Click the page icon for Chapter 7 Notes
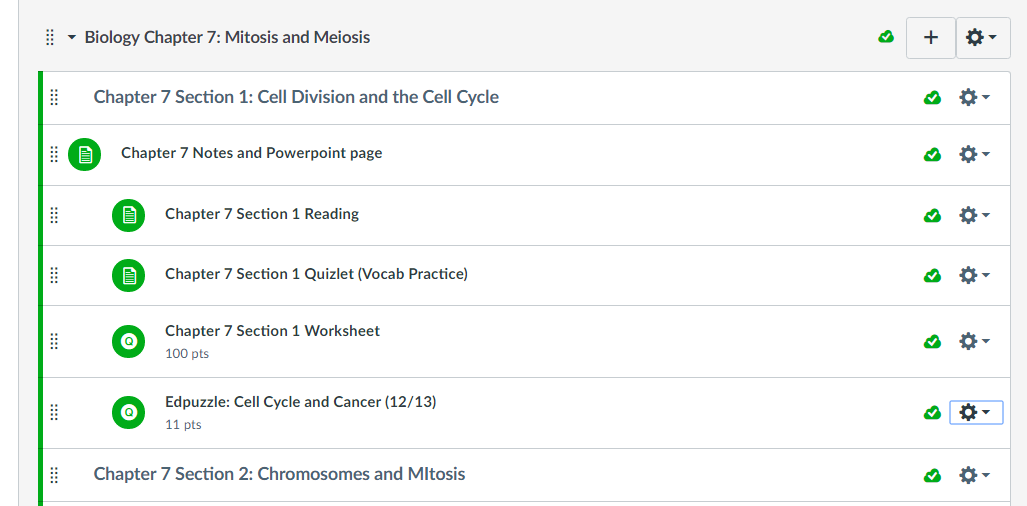 tap(85, 154)
